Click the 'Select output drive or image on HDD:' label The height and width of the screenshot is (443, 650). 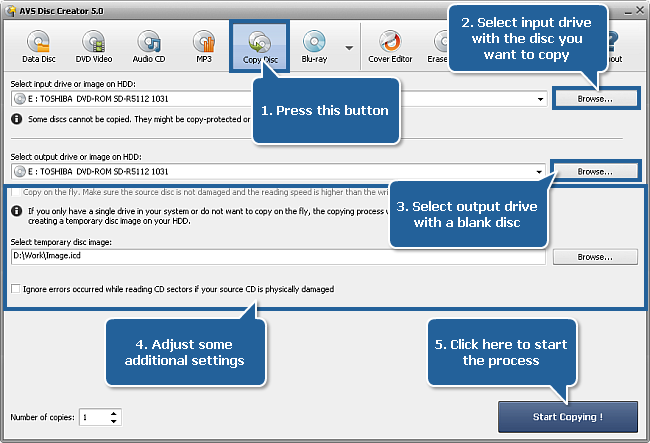pyautogui.click(x=76, y=157)
